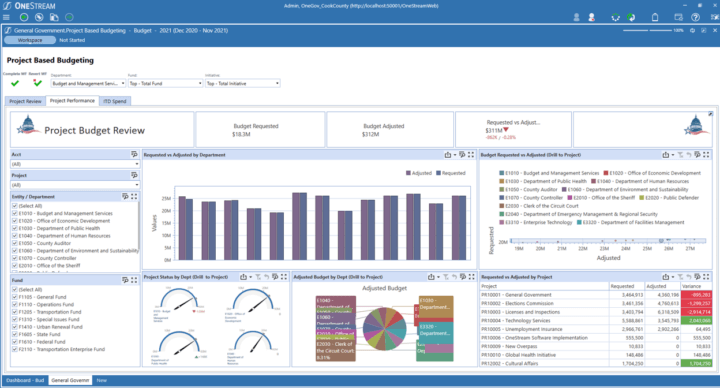Click the documents copy toolbar icon
The height and width of the screenshot is (388, 720).
point(54,17)
